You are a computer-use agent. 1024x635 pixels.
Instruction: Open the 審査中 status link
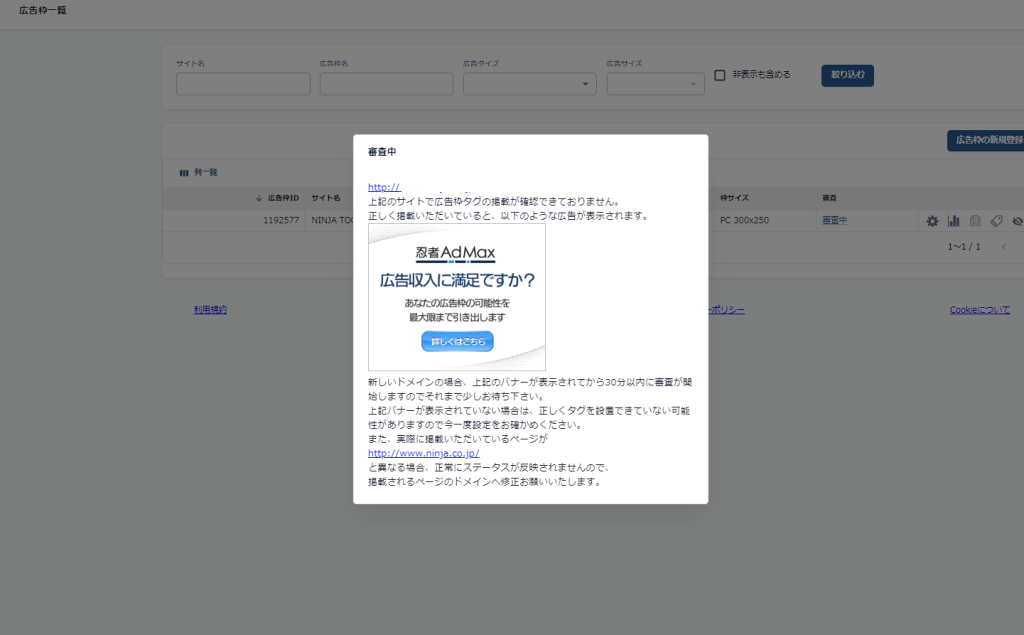coord(834,220)
